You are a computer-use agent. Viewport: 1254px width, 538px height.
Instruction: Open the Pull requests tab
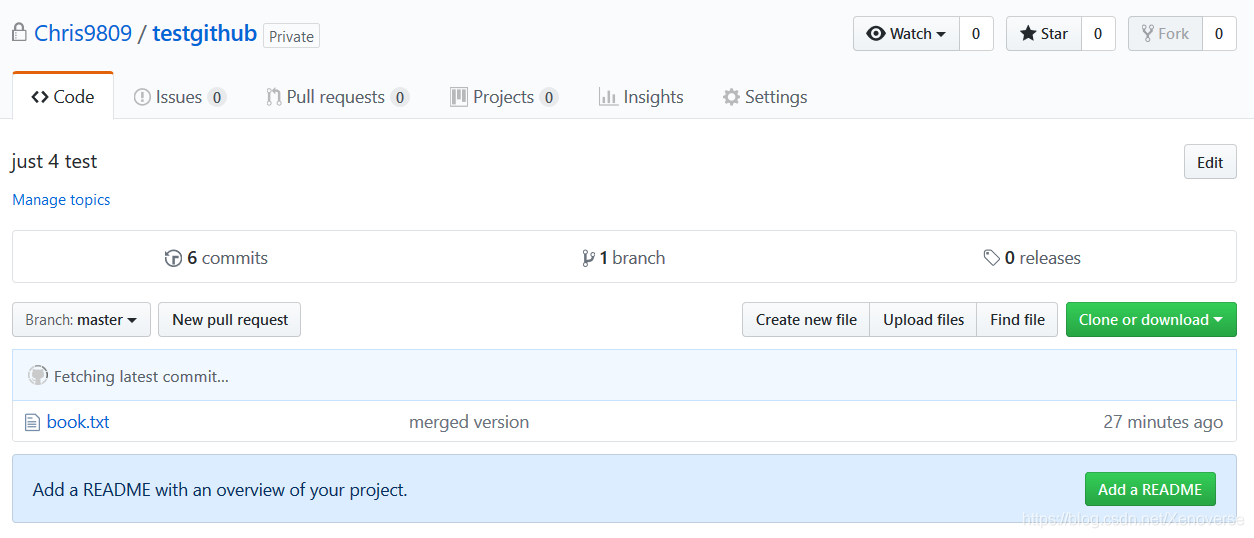tap(335, 97)
